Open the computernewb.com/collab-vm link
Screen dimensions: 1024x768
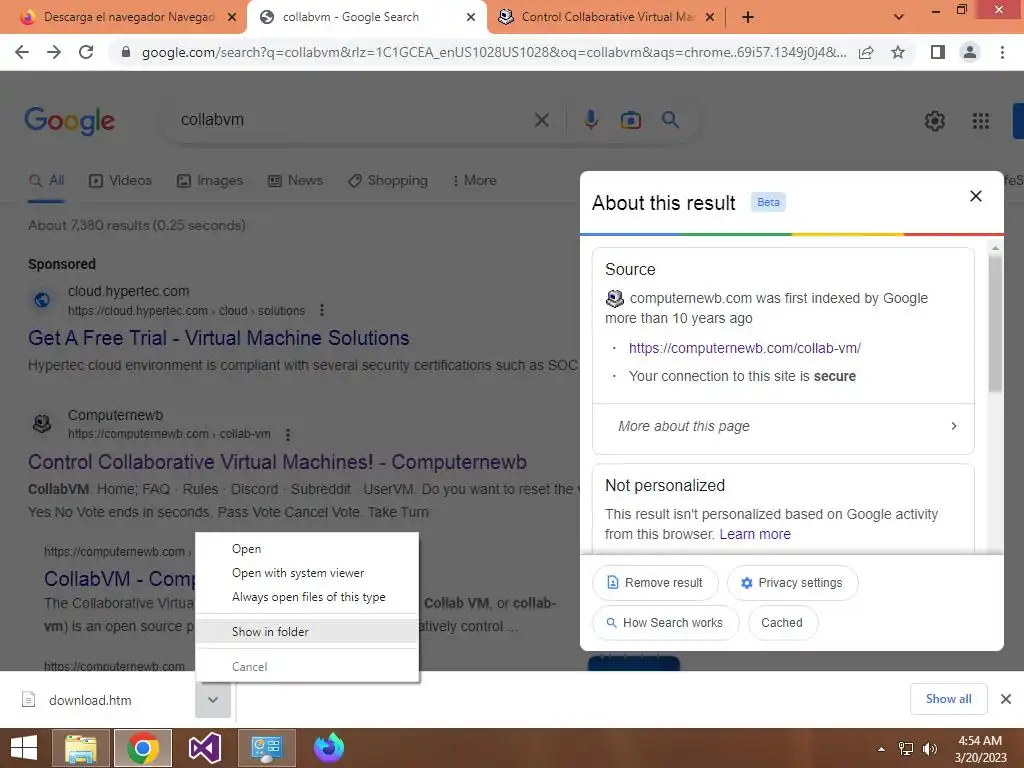point(744,348)
